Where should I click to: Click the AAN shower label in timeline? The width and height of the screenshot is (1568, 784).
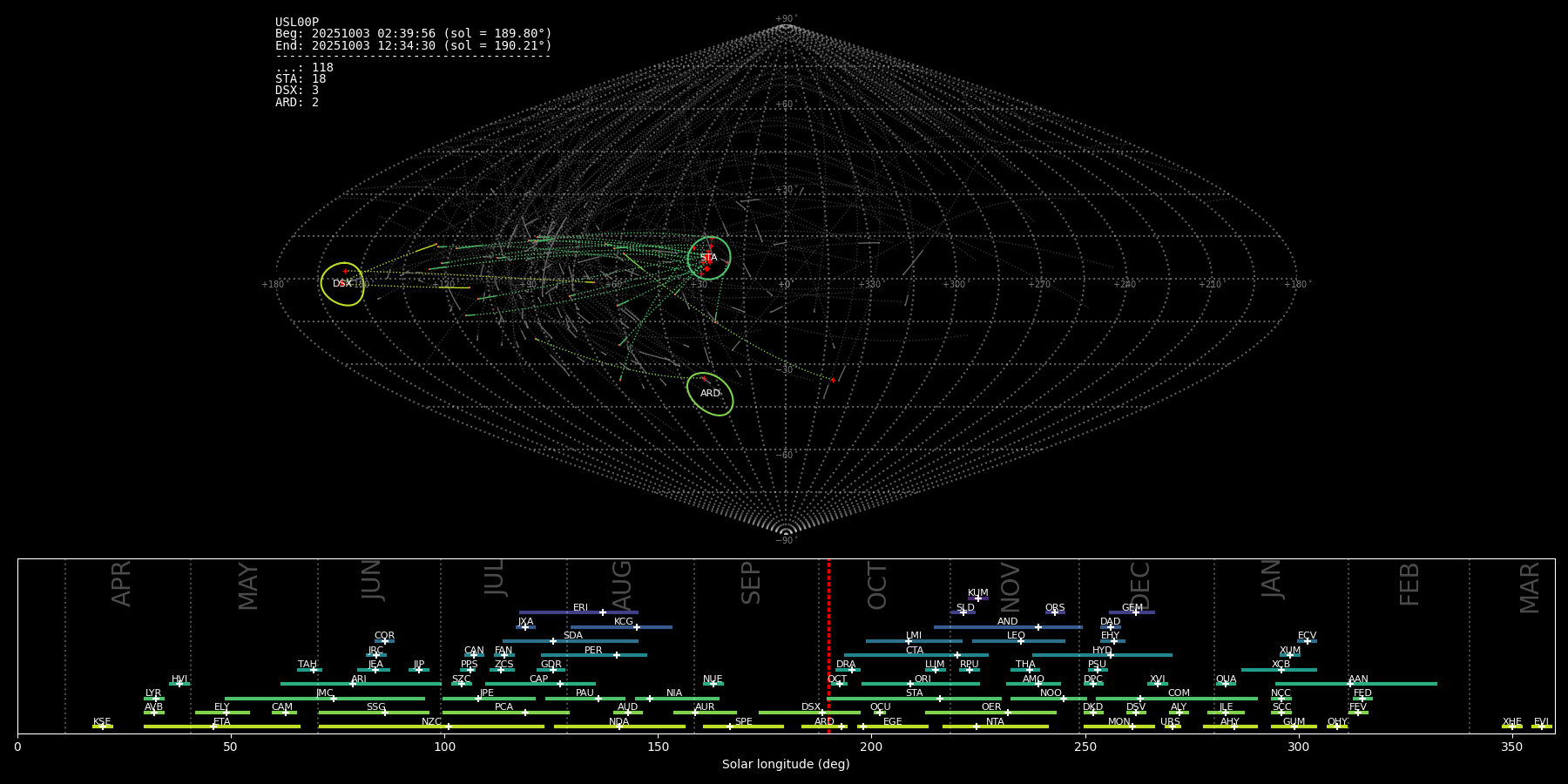point(1358,679)
